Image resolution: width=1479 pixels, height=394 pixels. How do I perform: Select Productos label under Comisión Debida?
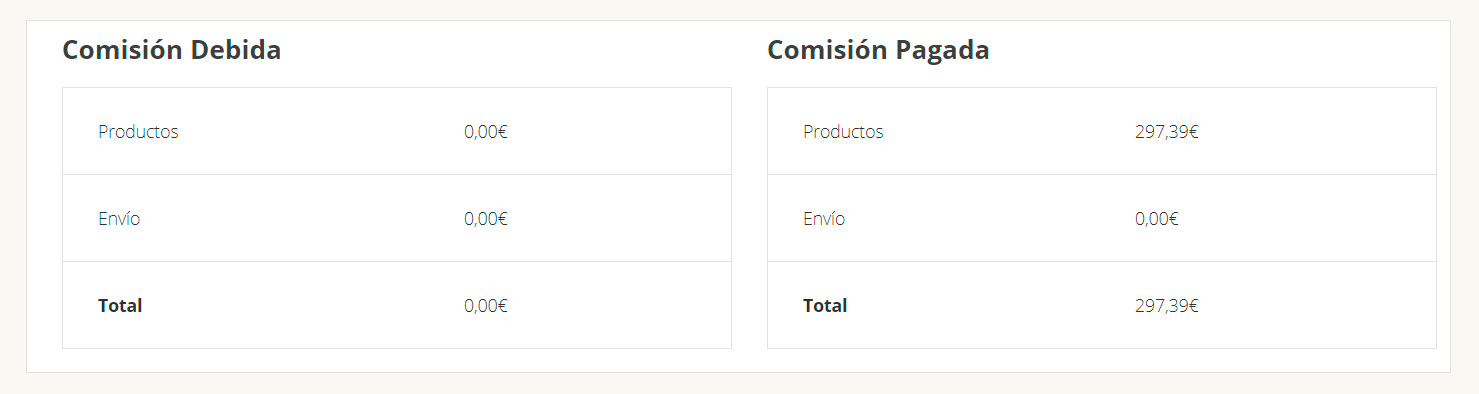pyautogui.click(x=138, y=131)
